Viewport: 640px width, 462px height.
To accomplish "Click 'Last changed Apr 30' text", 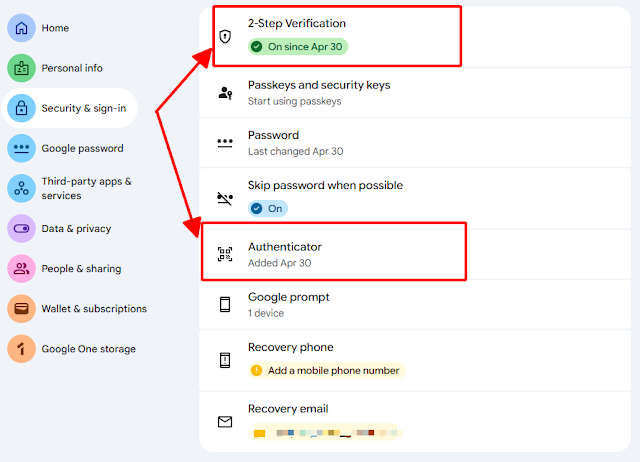I will click(296, 151).
